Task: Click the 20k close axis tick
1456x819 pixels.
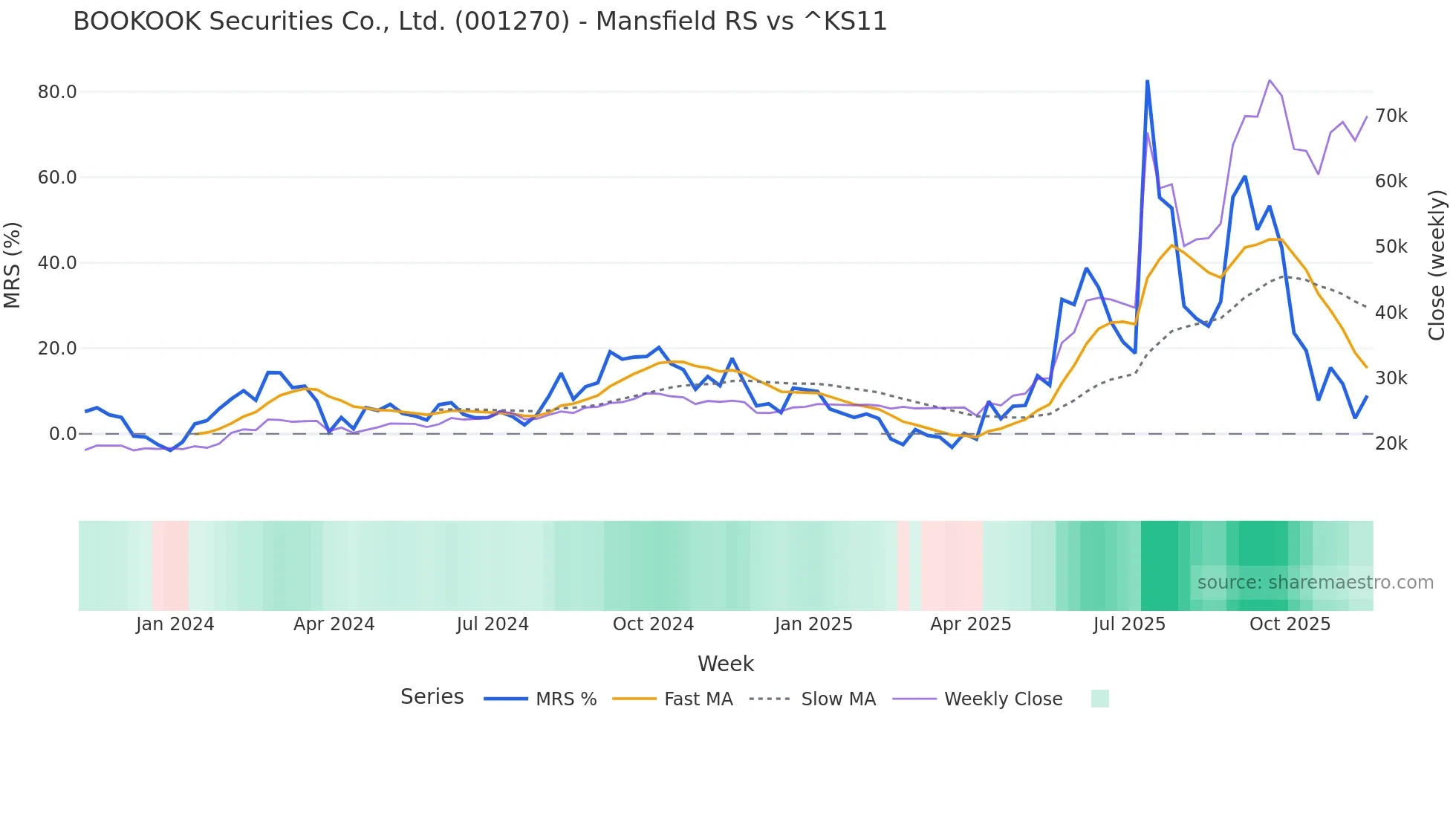Action: [x=1391, y=444]
